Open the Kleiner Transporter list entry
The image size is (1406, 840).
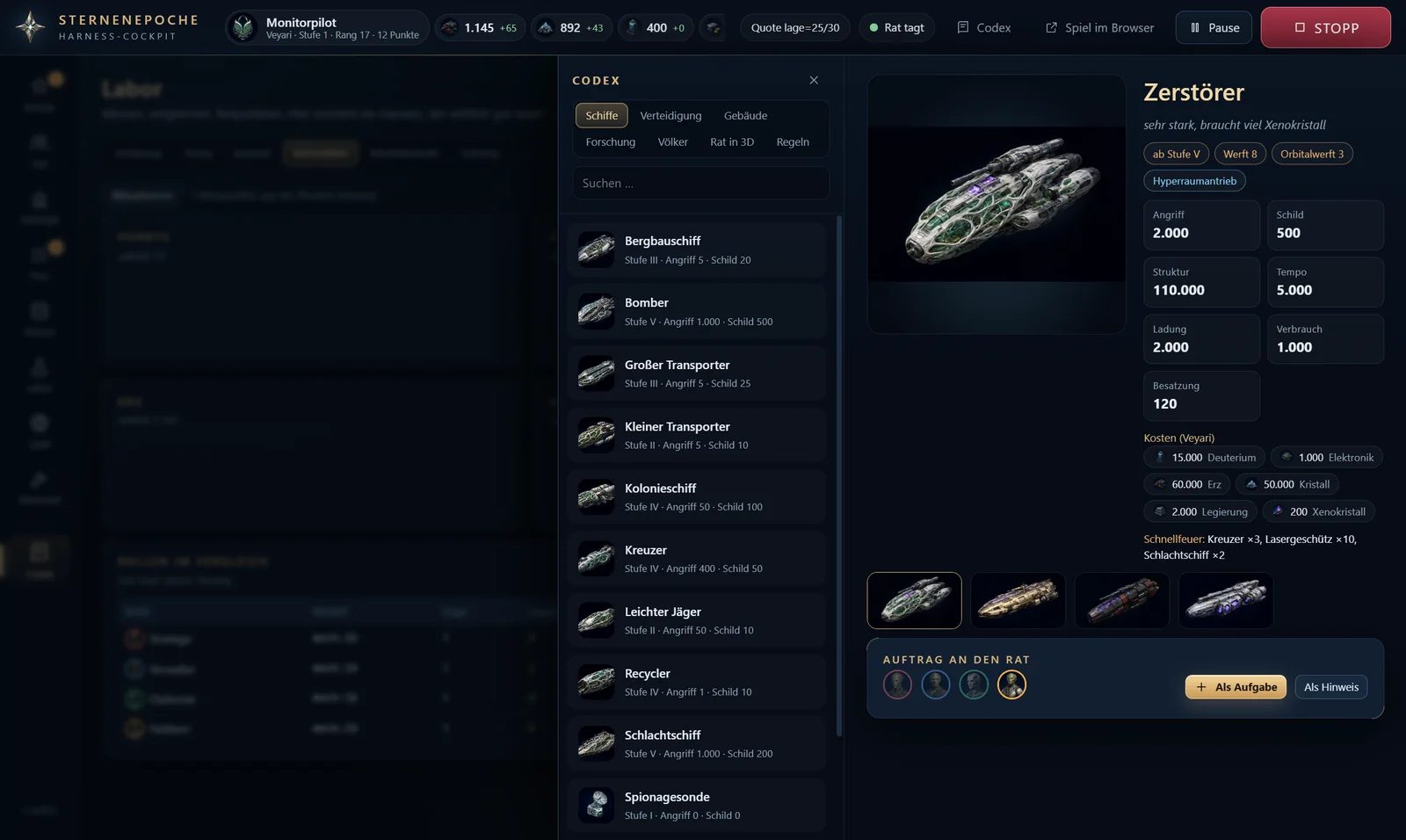[x=698, y=435]
